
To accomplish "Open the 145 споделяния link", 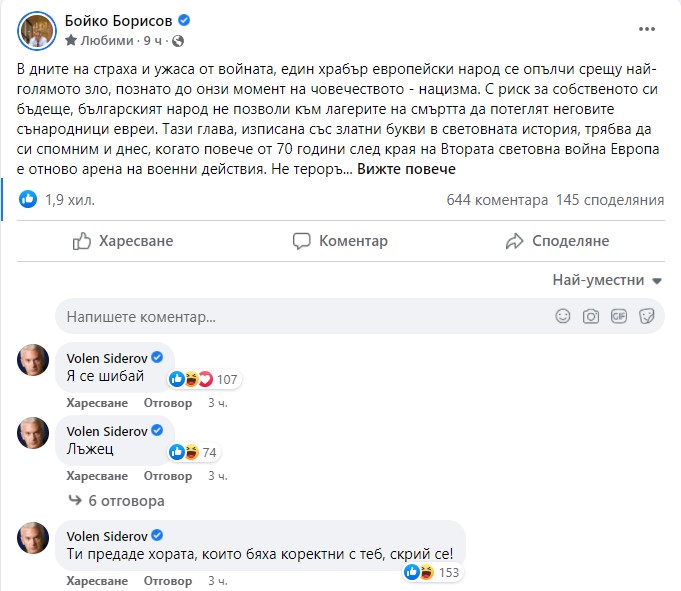I will pos(610,200).
